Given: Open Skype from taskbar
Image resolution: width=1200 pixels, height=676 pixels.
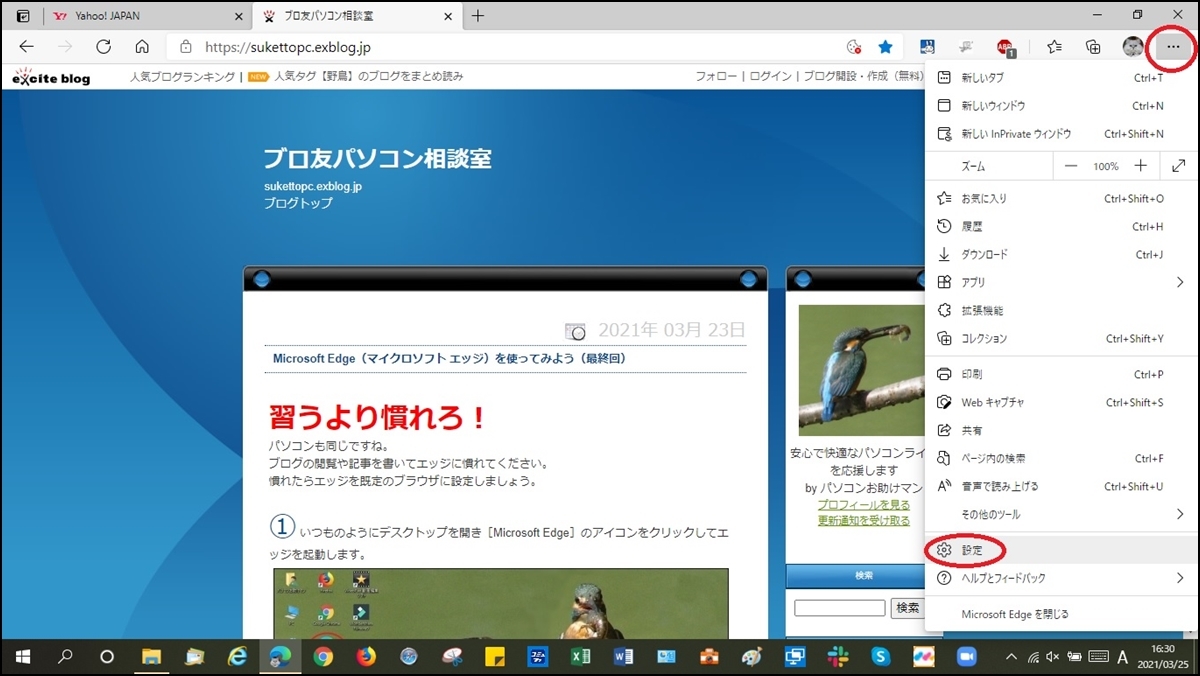Looking at the screenshot, I should 881,657.
